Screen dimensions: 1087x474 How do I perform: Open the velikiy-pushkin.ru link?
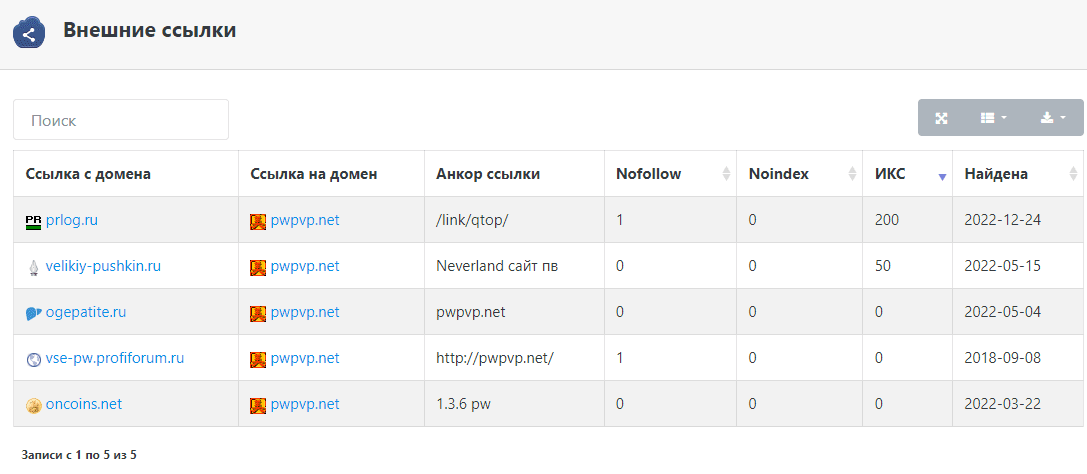pos(103,266)
